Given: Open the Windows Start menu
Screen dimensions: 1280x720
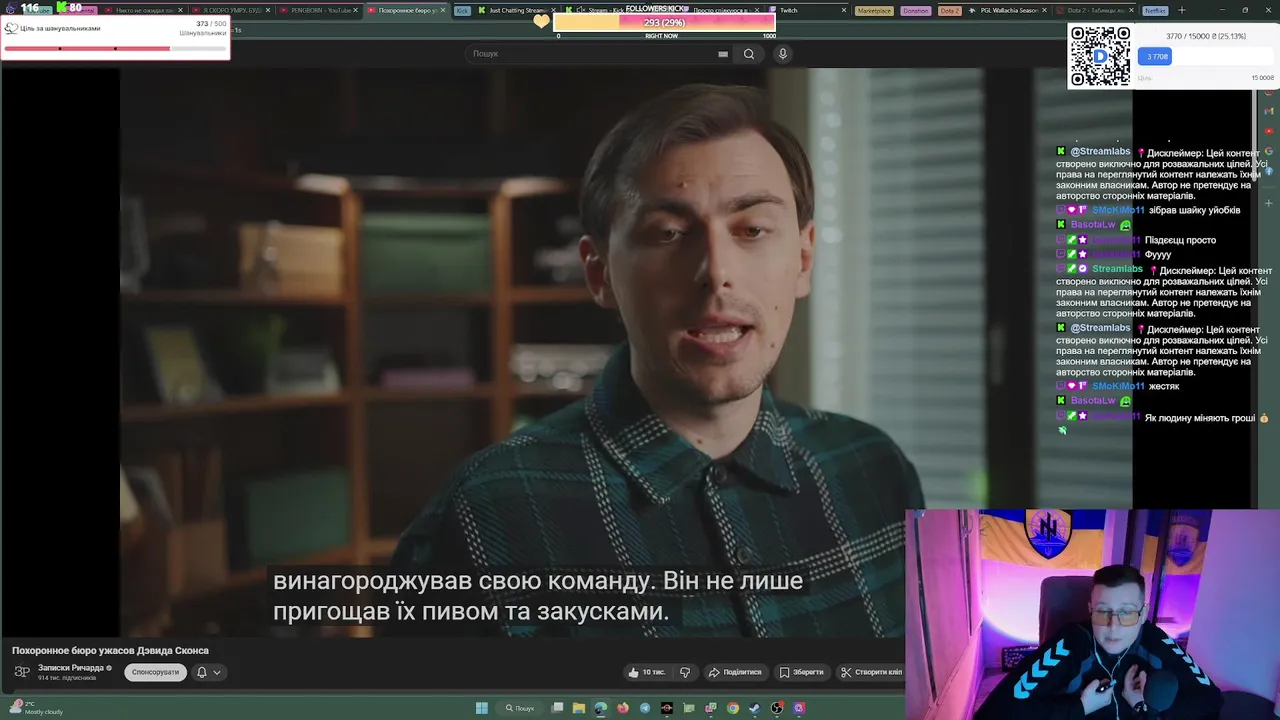Looking at the screenshot, I should pos(482,708).
